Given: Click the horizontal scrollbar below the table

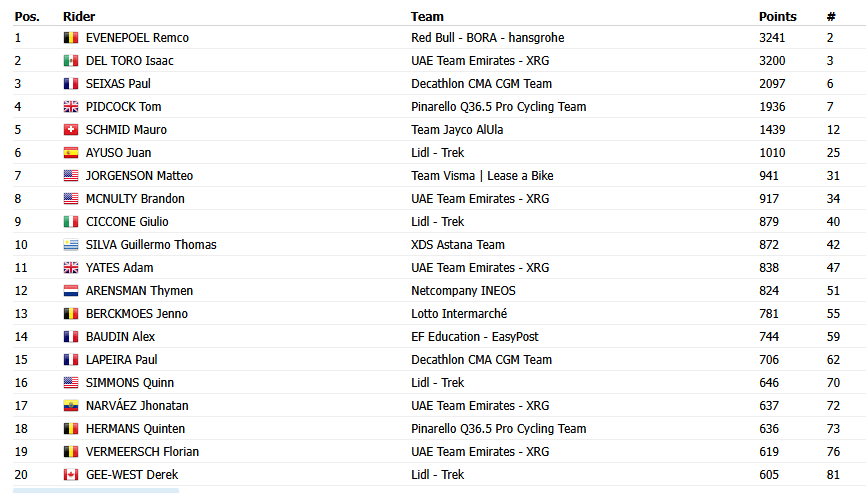Looking at the screenshot, I should pyautogui.click(x=96, y=490).
